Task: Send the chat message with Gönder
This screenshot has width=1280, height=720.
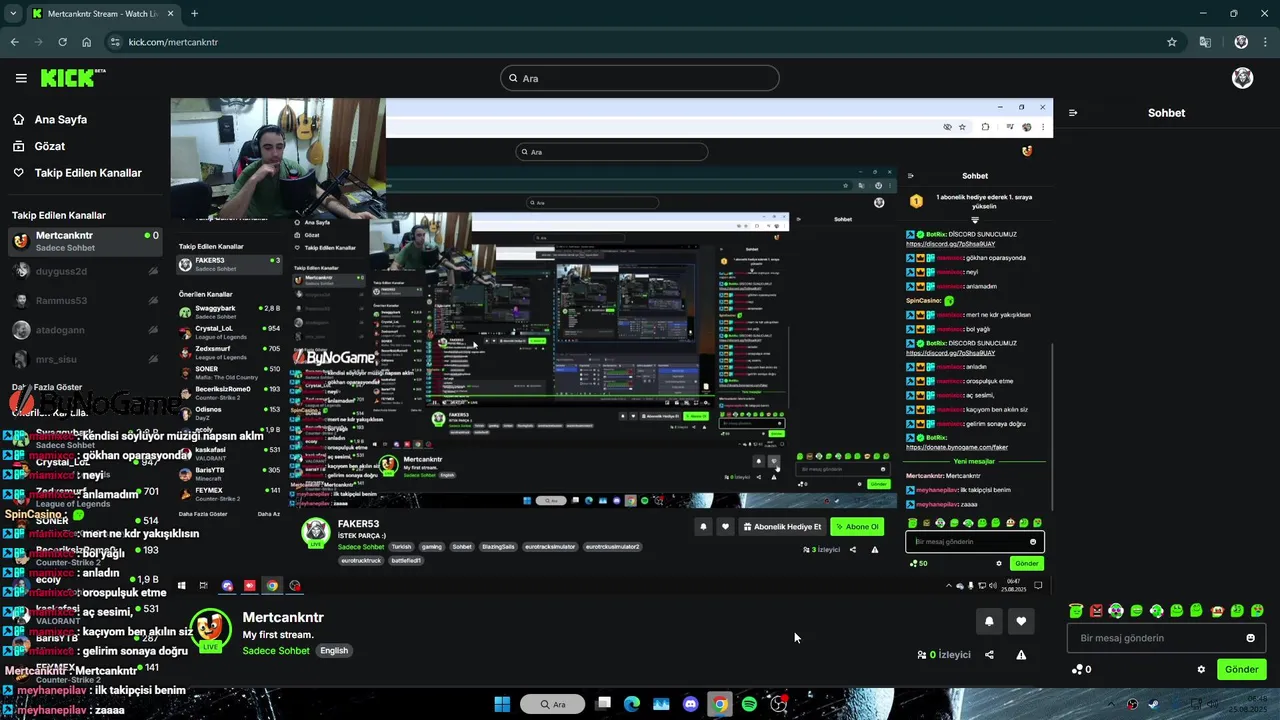Action: click(1241, 669)
